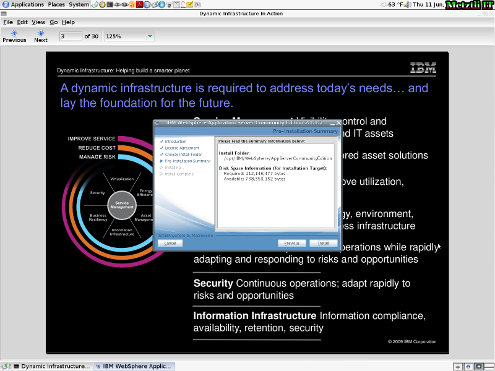
Task: Click the Available bytes line in the summary
Action: [254, 179]
